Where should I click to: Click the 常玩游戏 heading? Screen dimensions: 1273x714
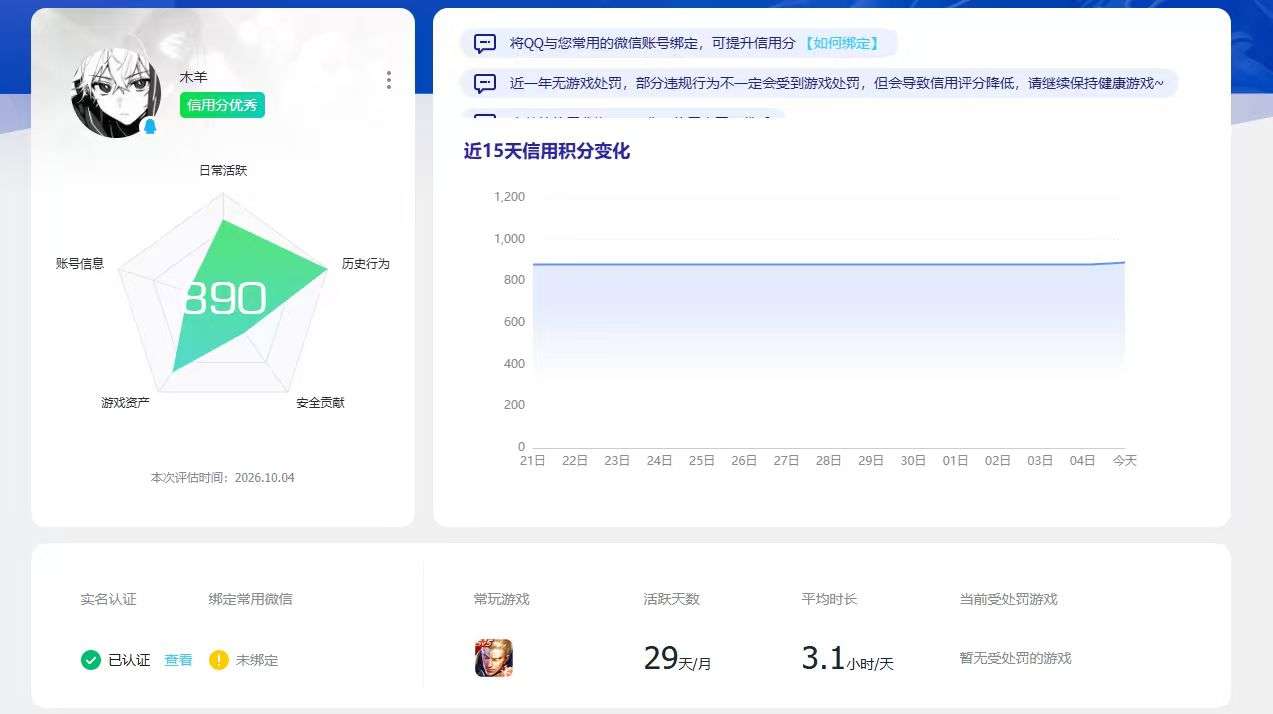point(501,599)
